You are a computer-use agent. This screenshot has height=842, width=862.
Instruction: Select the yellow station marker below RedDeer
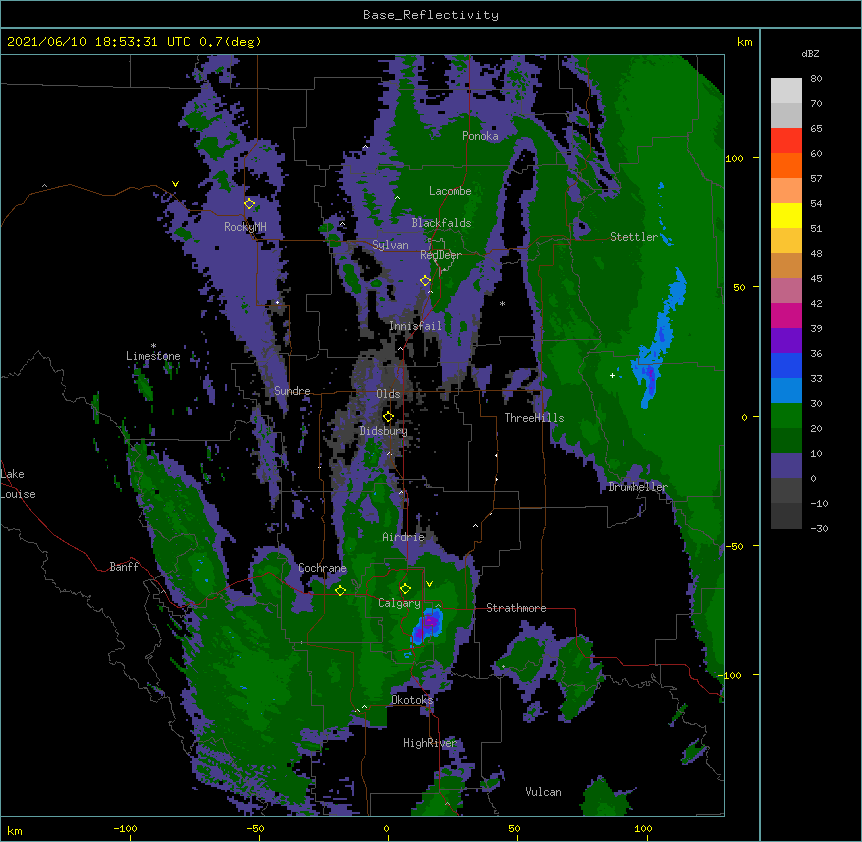tap(426, 281)
